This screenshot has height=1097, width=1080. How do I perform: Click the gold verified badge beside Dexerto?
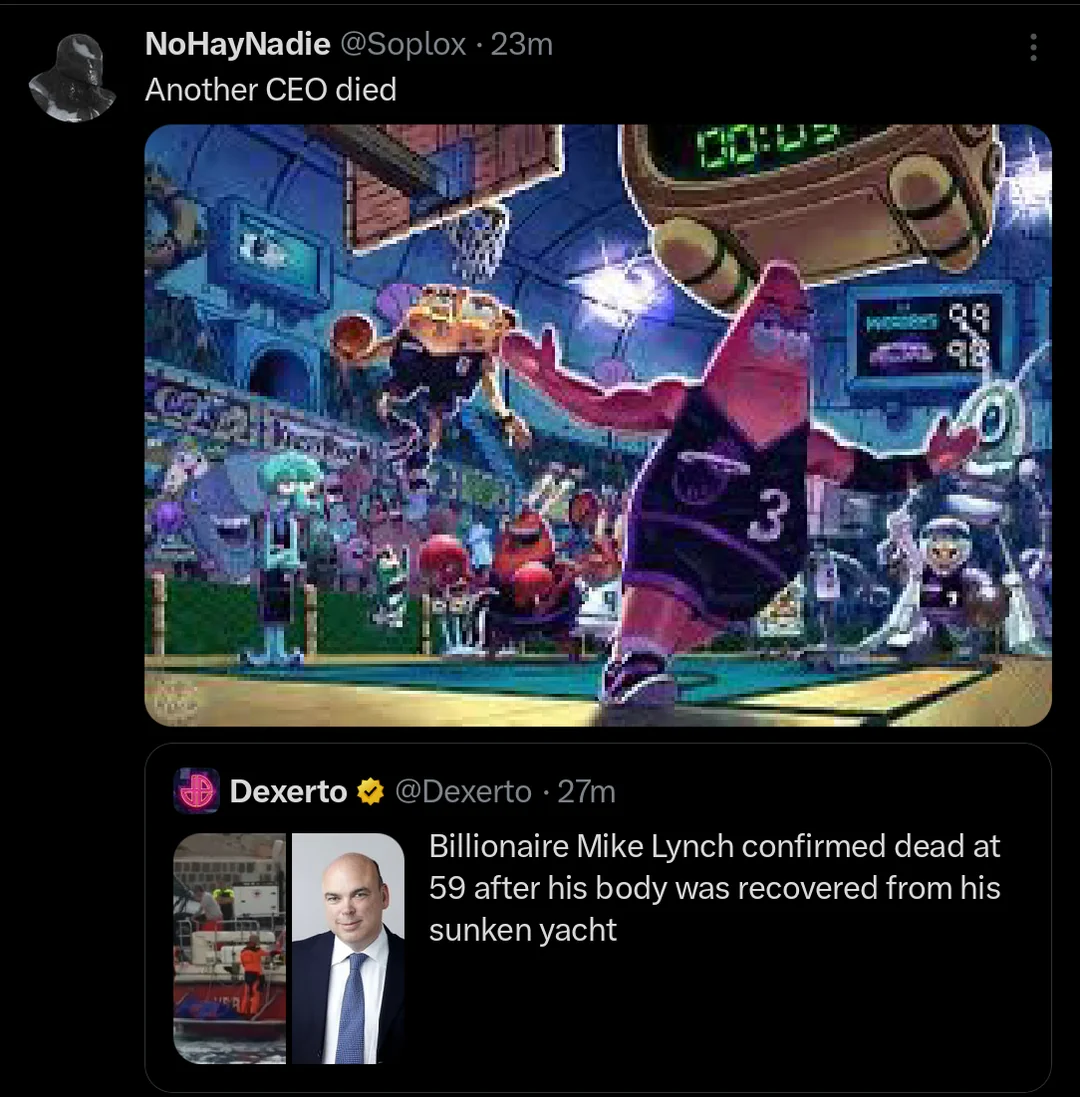(371, 791)
